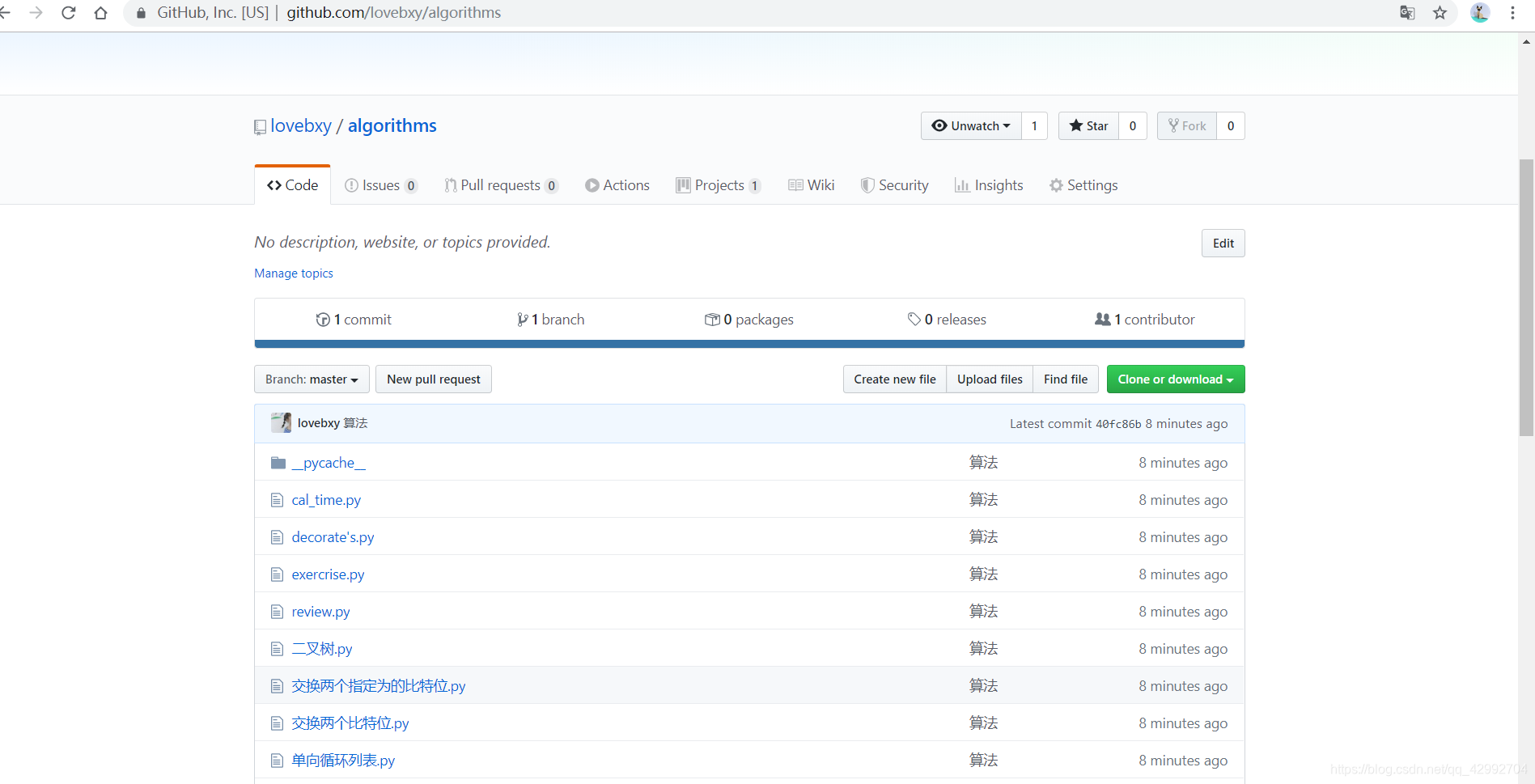Click the blue Python language bar

click(x=749, y=344)
